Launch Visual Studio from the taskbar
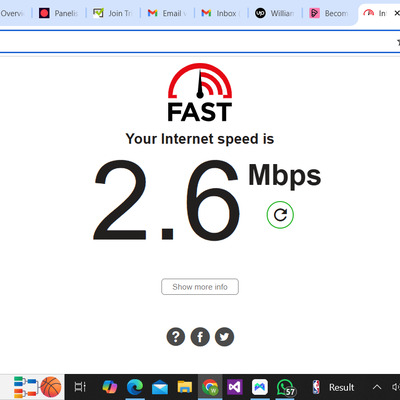 tap(235, 387)
